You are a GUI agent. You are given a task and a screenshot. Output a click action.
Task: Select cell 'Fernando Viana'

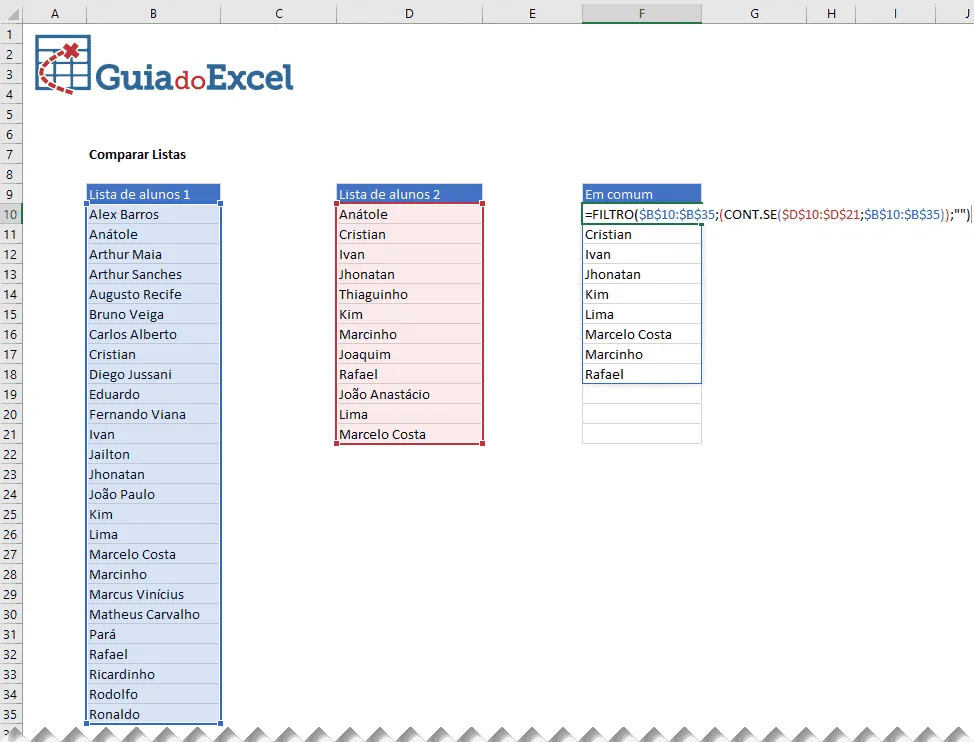pos(153,414)
